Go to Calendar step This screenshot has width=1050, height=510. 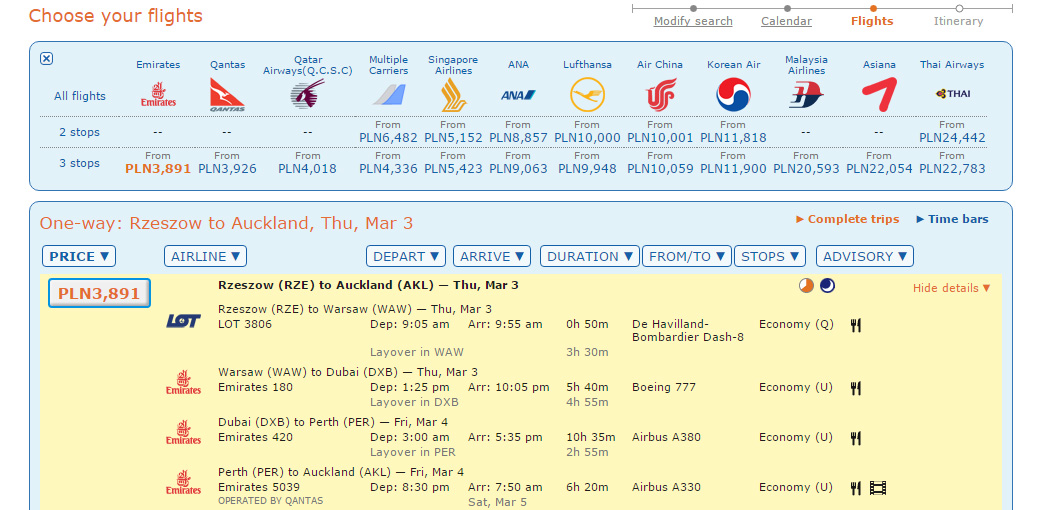786,21
